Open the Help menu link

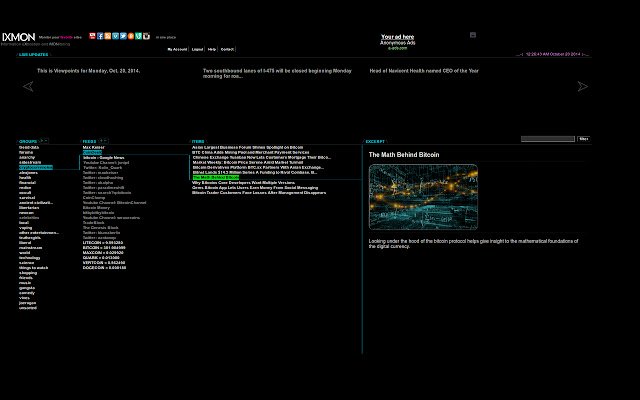click(211, 49)
